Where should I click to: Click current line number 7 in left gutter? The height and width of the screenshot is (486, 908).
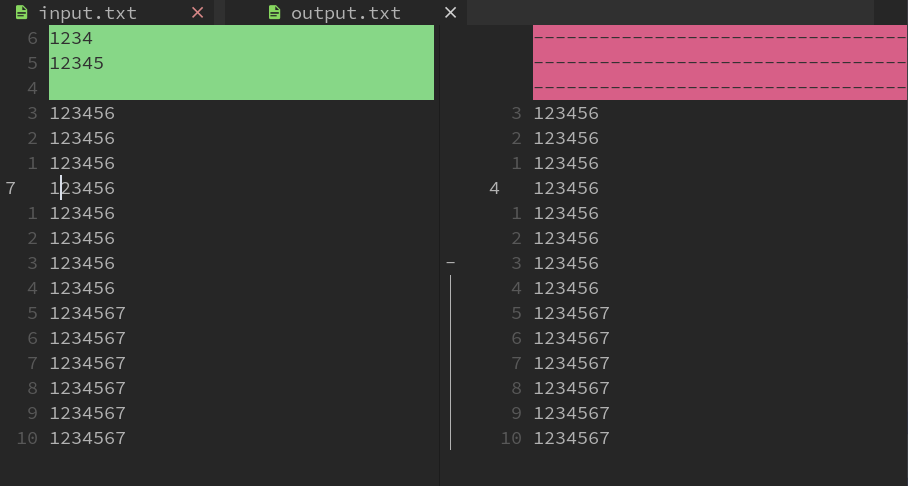[x=11, y=188]
